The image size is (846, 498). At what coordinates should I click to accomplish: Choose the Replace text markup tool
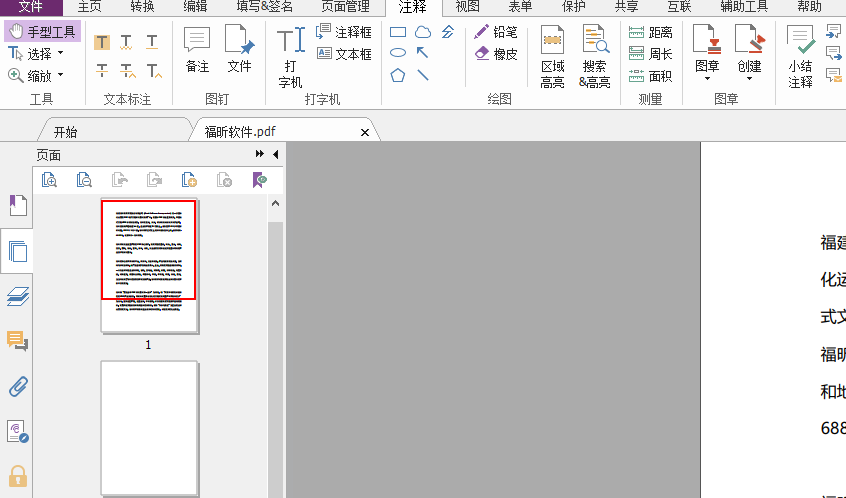click(x=127, y=71)
